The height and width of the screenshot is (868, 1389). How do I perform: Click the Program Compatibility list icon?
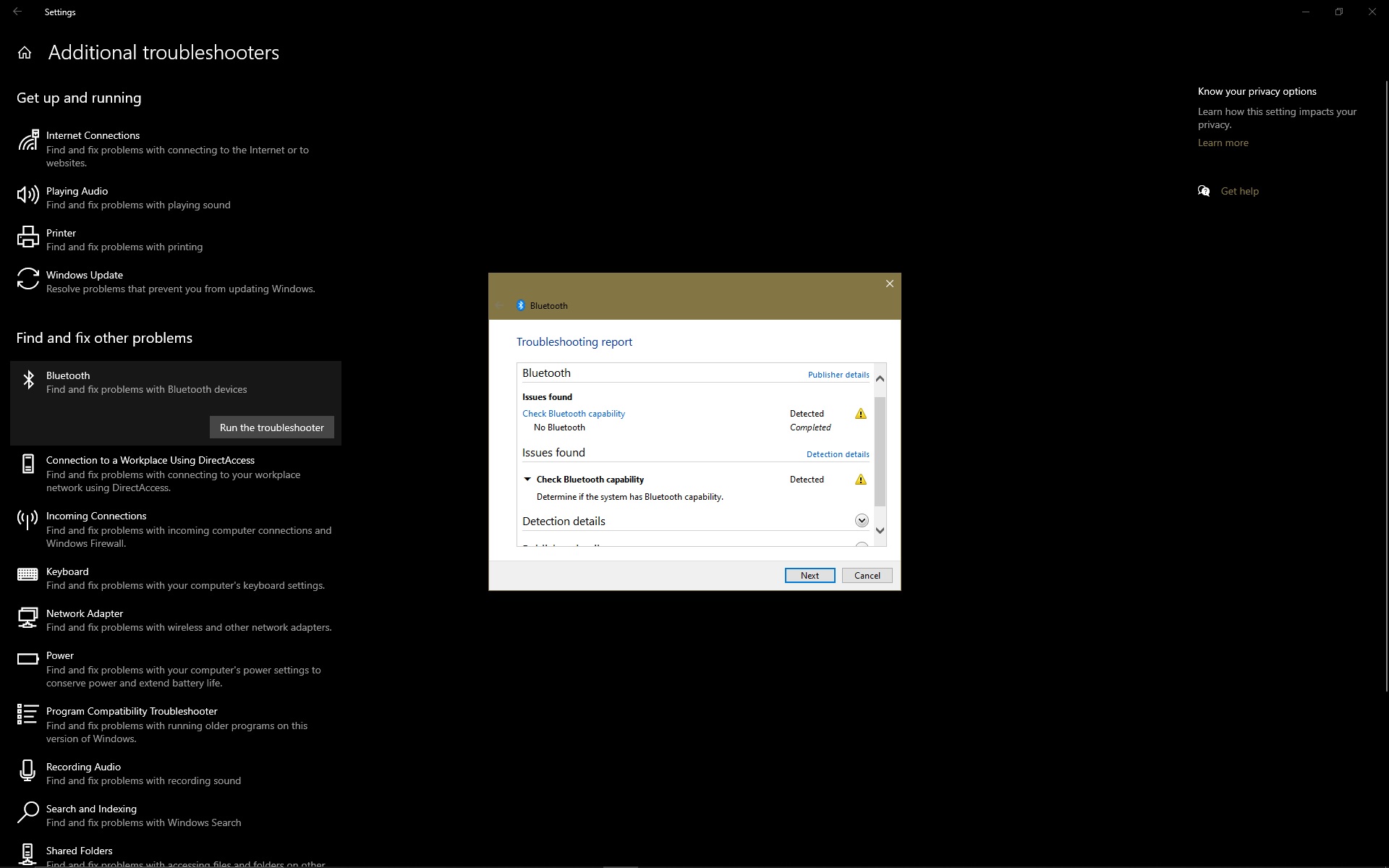pyautogui.click(x=28, y=714)
